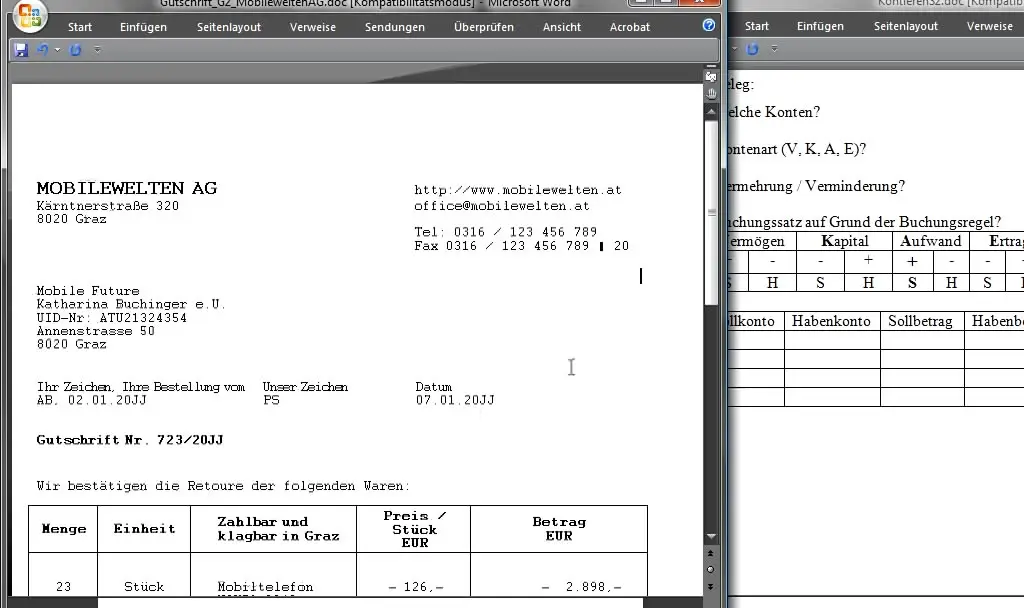The image size is (1024, 608).
Task: Open the Einfügen tab in the Kontieren window
Action: 820,26
